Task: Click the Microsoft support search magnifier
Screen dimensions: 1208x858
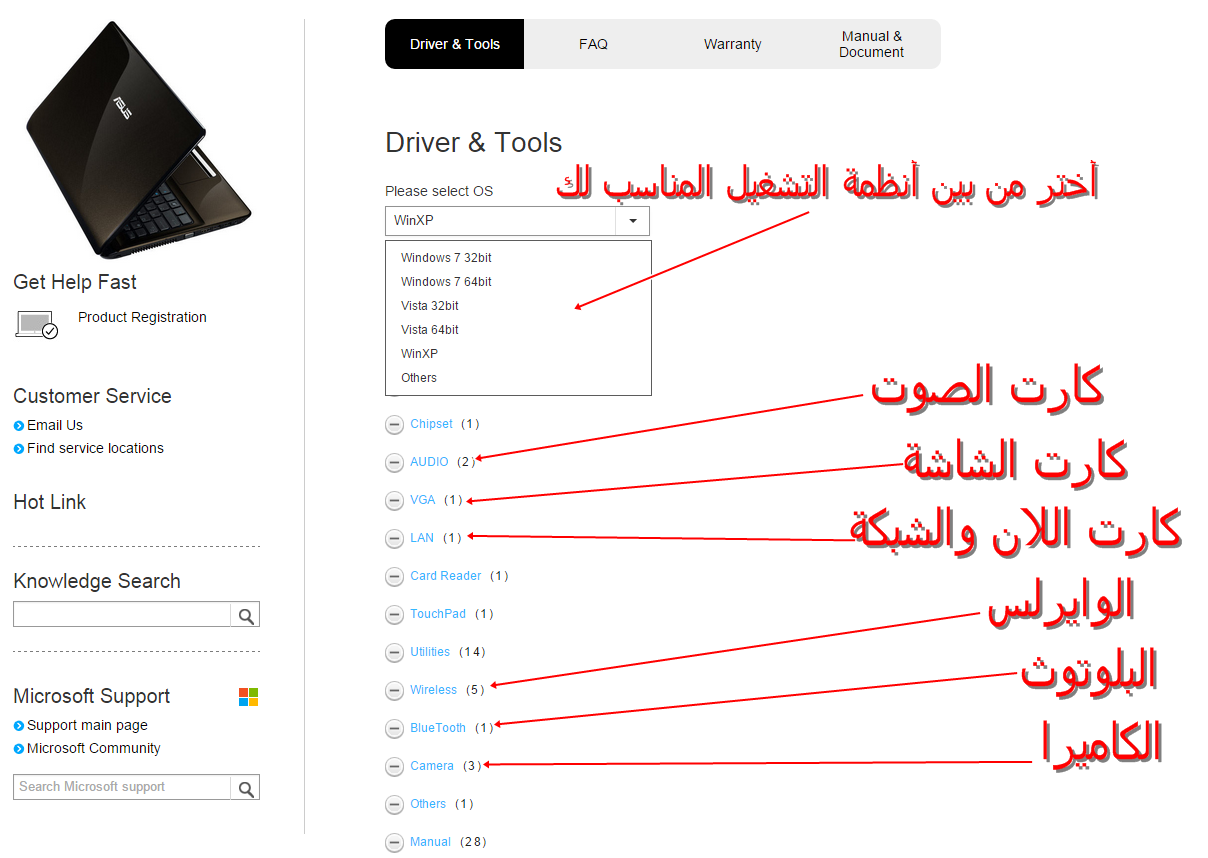Action: click(x=245, y=787)
